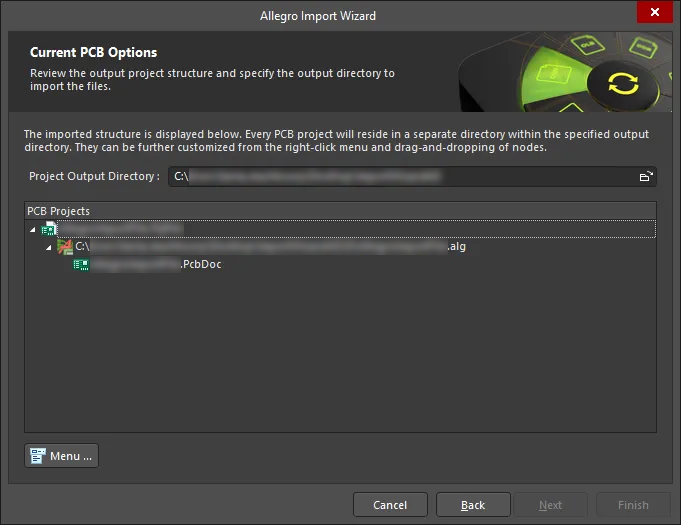Screen dimensions: 681x525
Task: Close the Allegro Import Wizard window
Action: pos(655,12)
